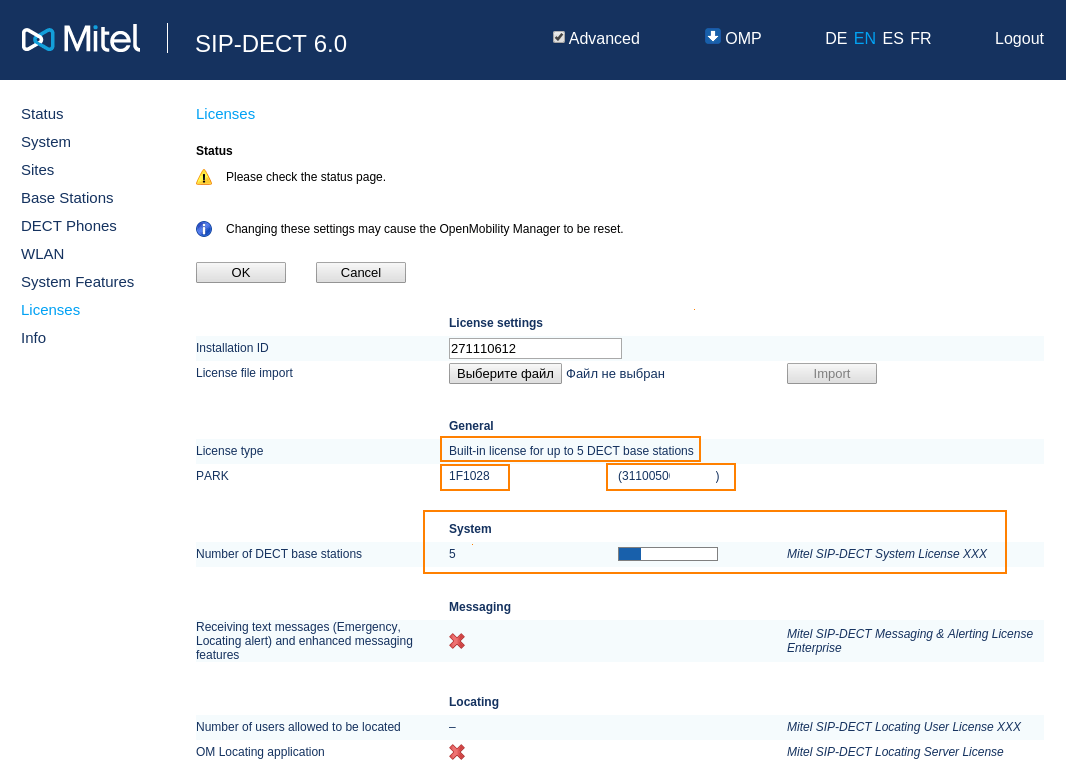The height and width of the screenshot is (779, 1066).
Task: Click the yellow warning status icon
Action: (x=204, y=177)
